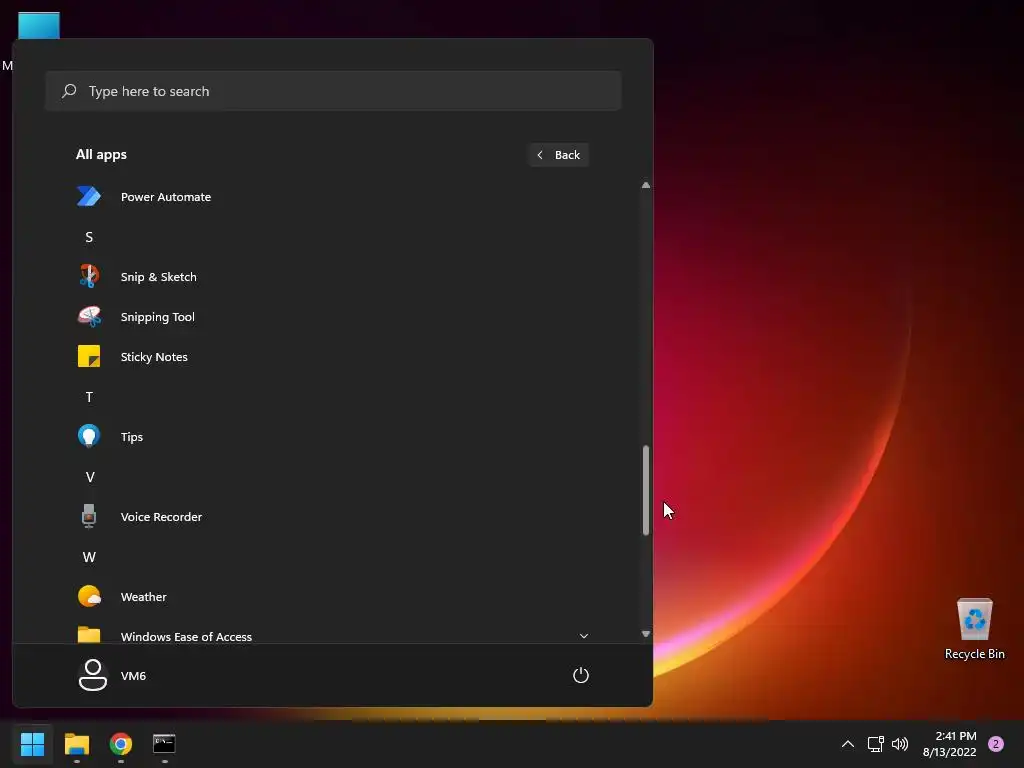Image resolution: width=1024 pixels, height=768 pixels.
Task: Open the network status tray icon
Action: pos(875,744)
